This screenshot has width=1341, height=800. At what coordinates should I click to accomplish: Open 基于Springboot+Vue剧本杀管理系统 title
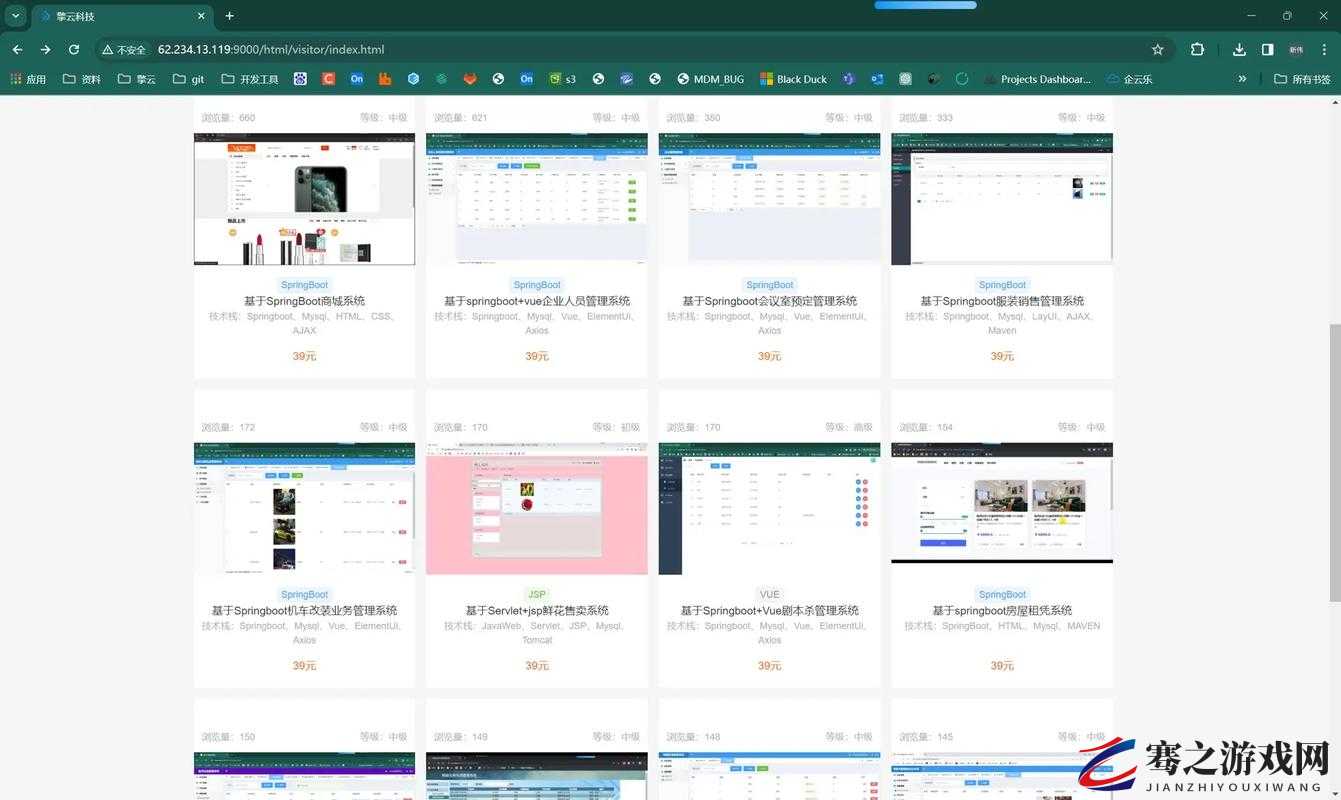[769, 611]
